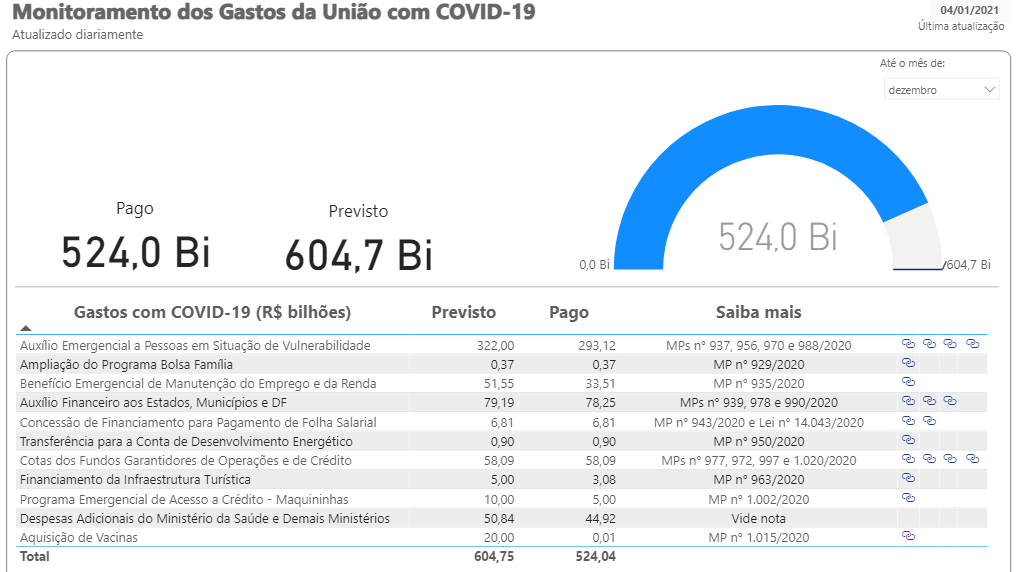Click the ascending sort arrow under table header
Viewport: 1028px width, 572px height.
pyautogui.click(x=26, y=328)
